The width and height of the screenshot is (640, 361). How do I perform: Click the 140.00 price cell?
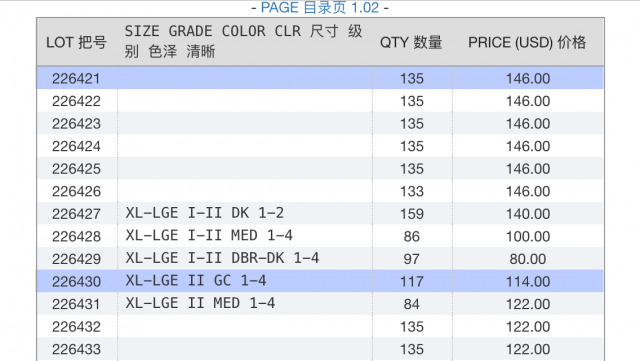[528, 214]
